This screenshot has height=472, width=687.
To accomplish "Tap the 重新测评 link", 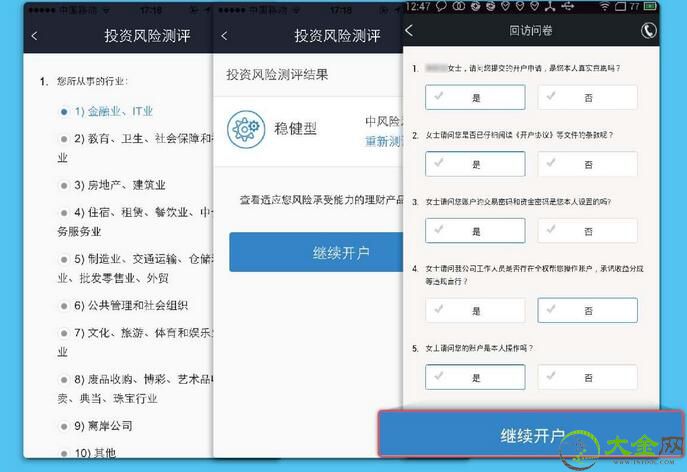I will pos(384,141).
